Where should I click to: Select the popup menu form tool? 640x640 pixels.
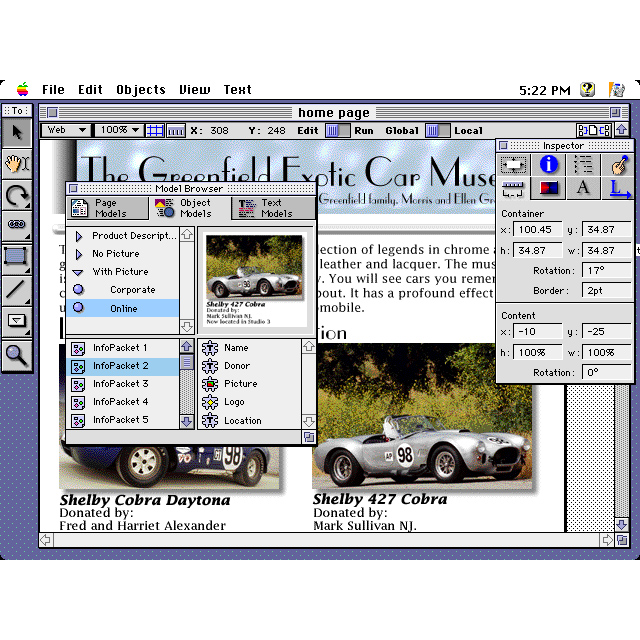17,321
